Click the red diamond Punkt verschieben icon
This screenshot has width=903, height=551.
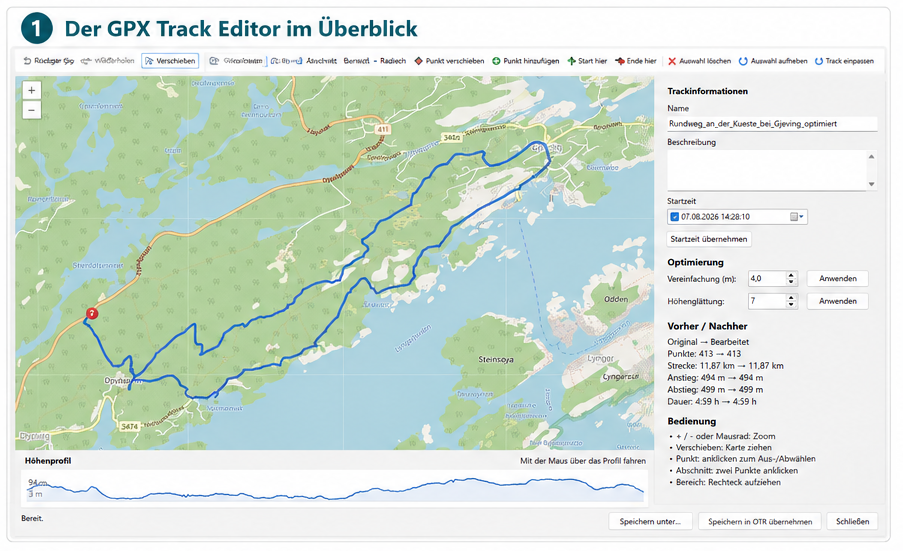[419, 61]
